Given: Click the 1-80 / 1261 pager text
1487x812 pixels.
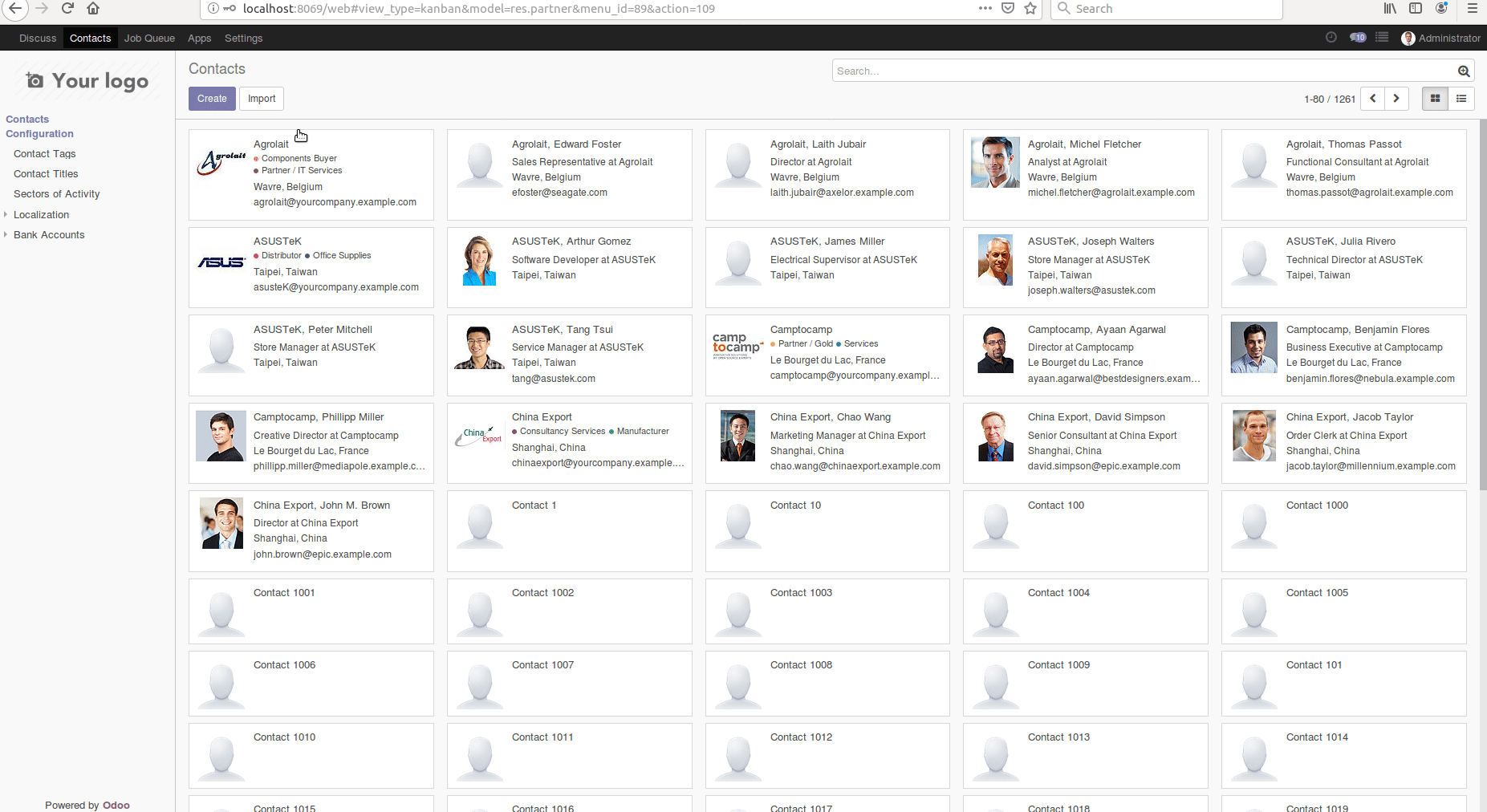Looking at the screenshot, I should click(x=1329, y=99).
